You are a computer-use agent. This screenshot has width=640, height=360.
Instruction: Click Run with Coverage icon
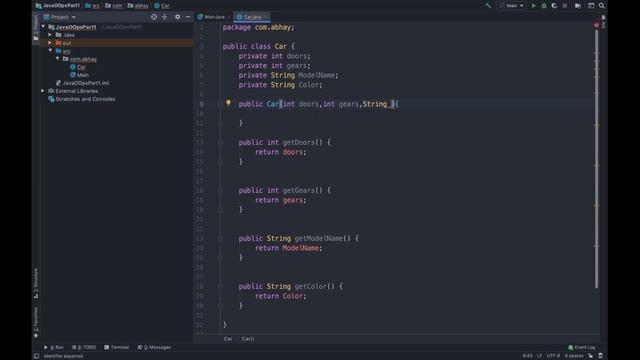pyautogui.click(x=554, y=6)
